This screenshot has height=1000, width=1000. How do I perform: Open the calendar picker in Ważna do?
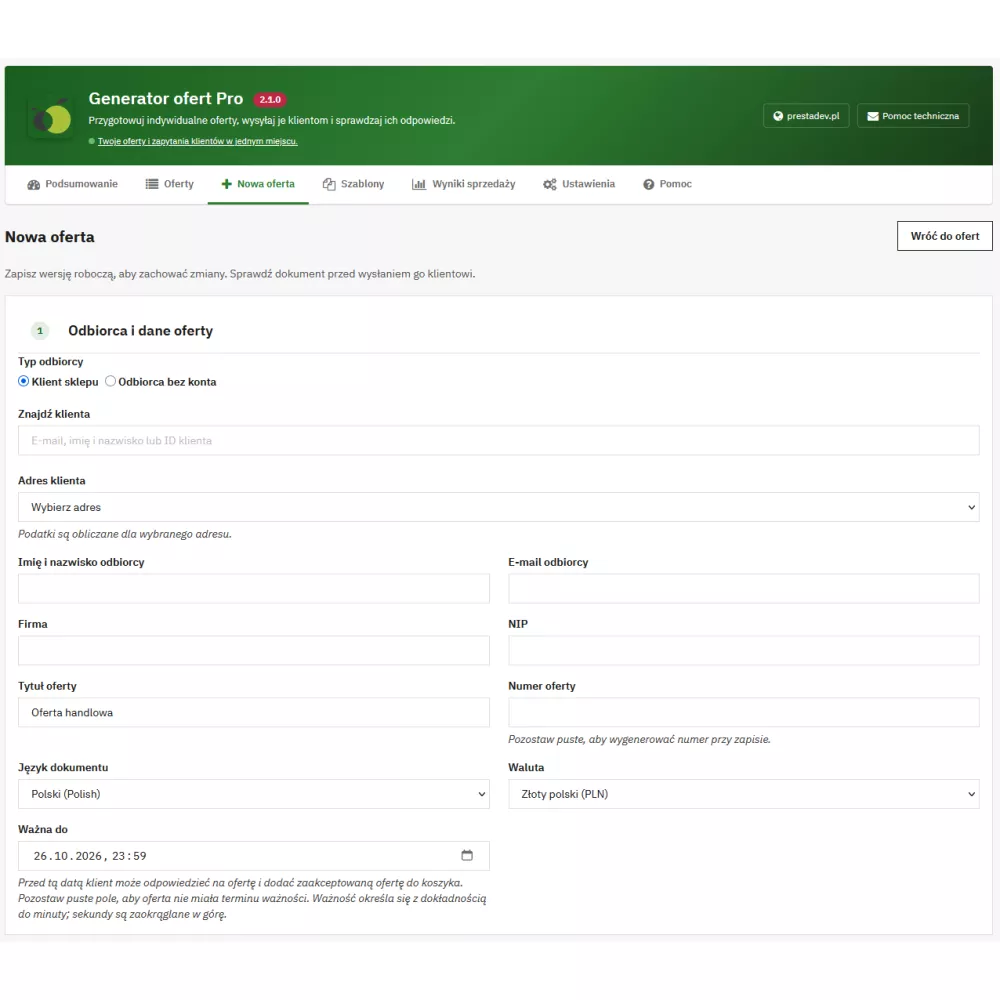tap(467, 855)
